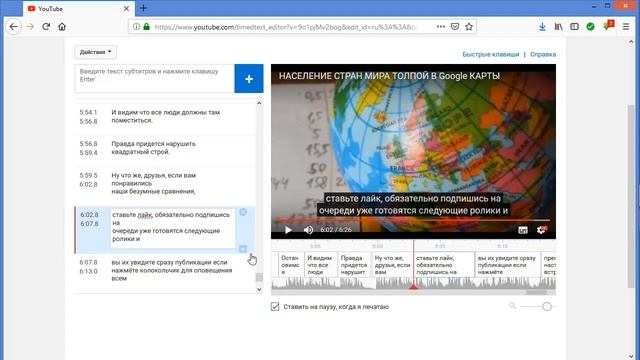Select timeline caption block 'ставьте лайк'

(444, 264)
